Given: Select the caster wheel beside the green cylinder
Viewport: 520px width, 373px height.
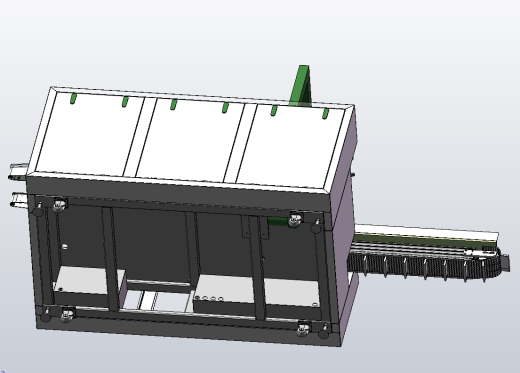Looking at the screenshot, I should (295, 220).
